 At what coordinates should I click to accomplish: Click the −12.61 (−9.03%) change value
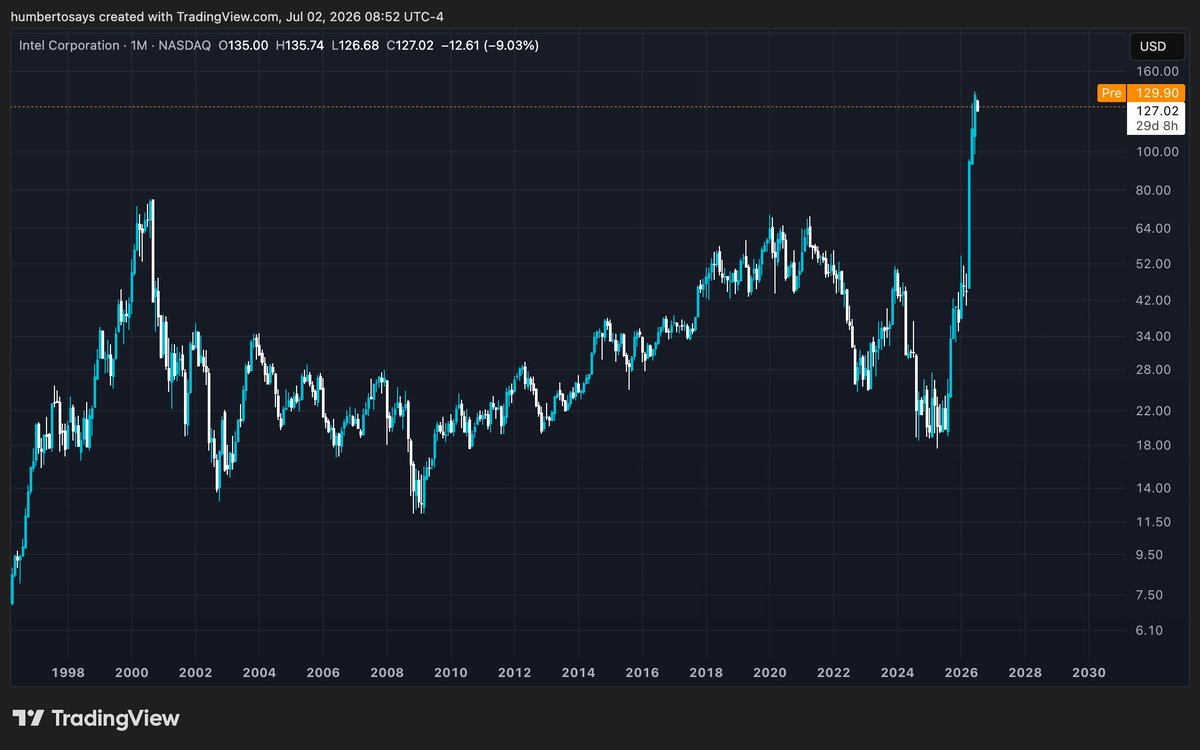[x=490, y=46]
